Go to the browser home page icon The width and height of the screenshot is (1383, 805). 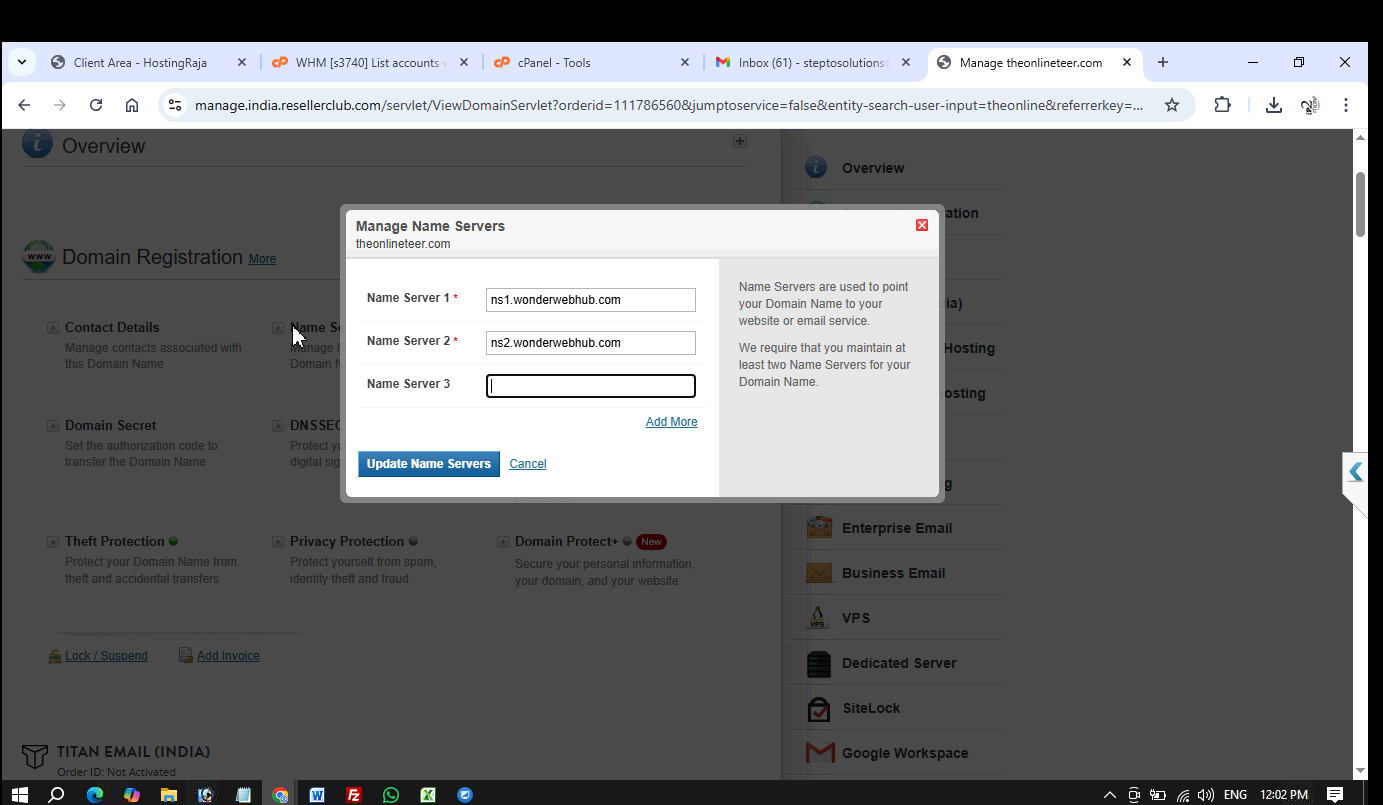(x=132, y=105)
